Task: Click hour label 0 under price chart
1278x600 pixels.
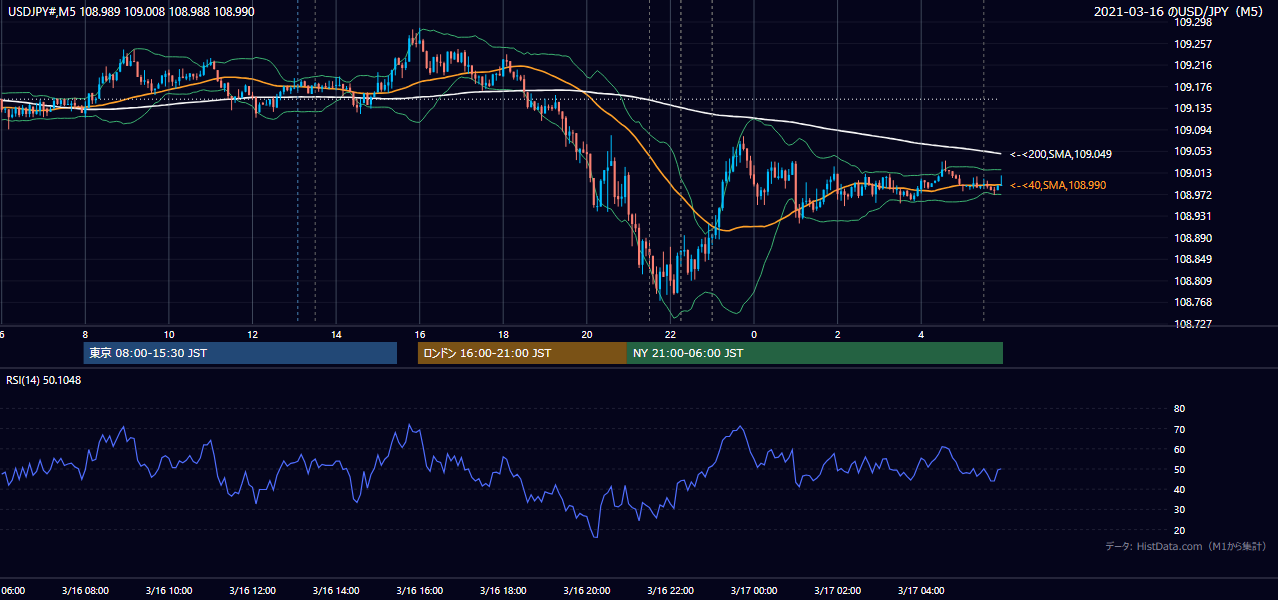Action: [x=754, y=335]
